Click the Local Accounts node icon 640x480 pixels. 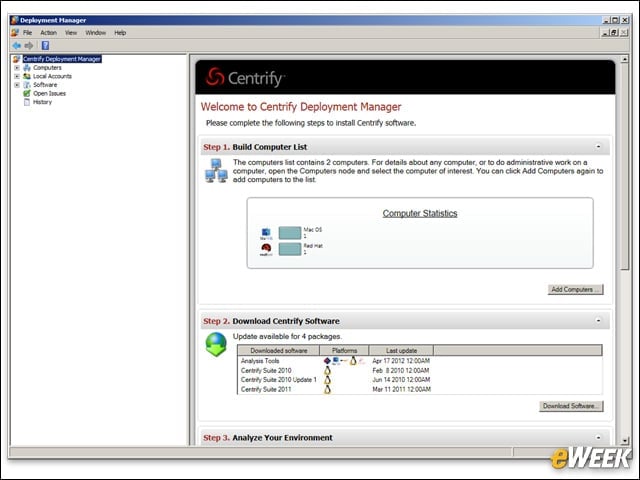coord(27,76)
